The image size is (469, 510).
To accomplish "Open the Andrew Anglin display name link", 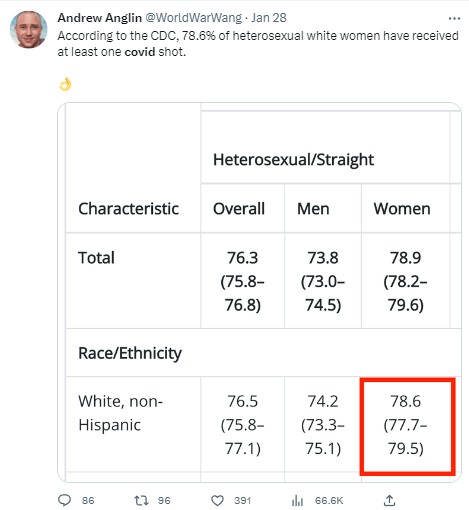I will pyautogui.click(x=100, y=18).
